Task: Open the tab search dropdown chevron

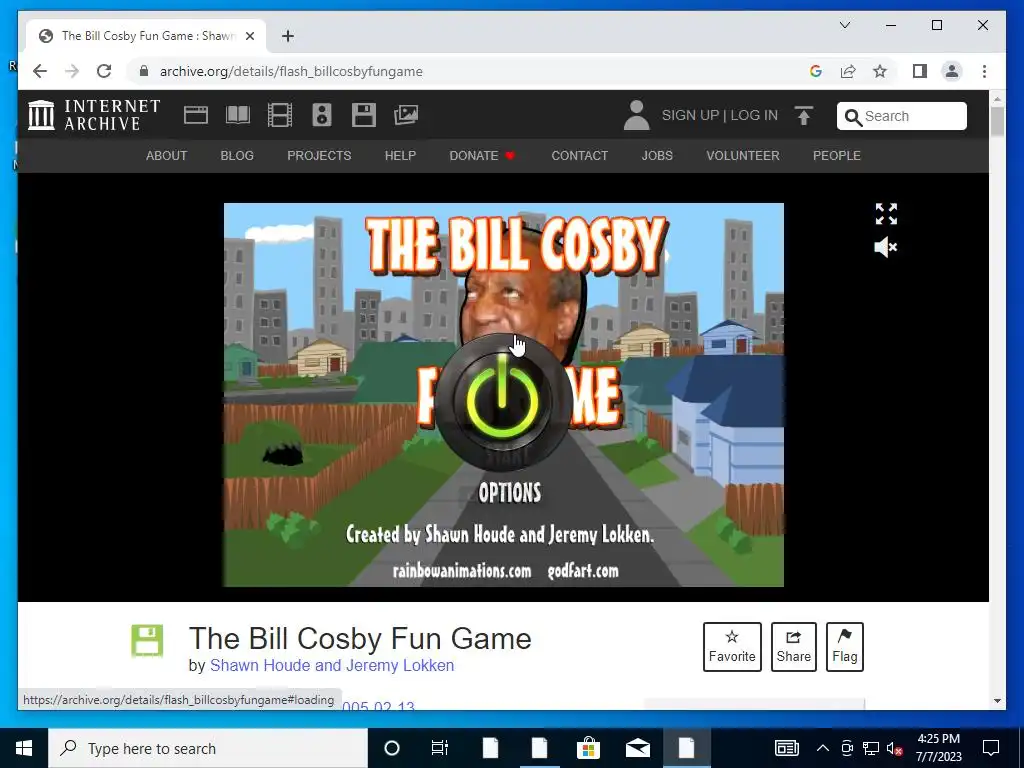Action: (844, 25)
